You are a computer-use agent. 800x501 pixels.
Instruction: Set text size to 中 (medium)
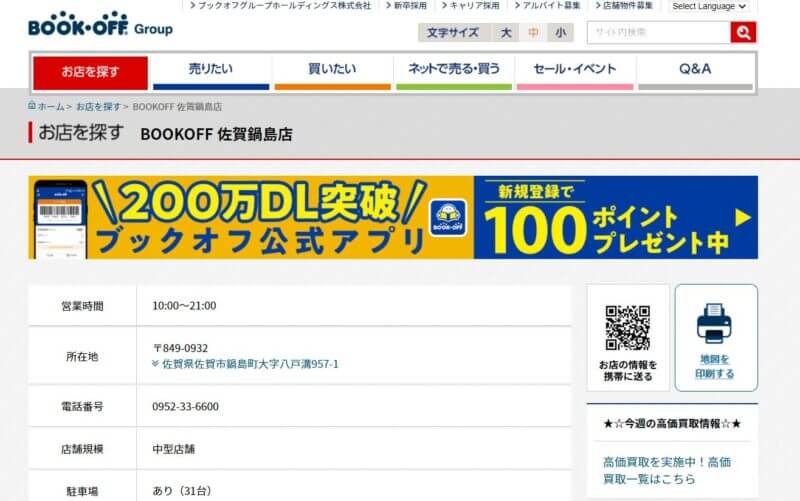coord(533,33)
